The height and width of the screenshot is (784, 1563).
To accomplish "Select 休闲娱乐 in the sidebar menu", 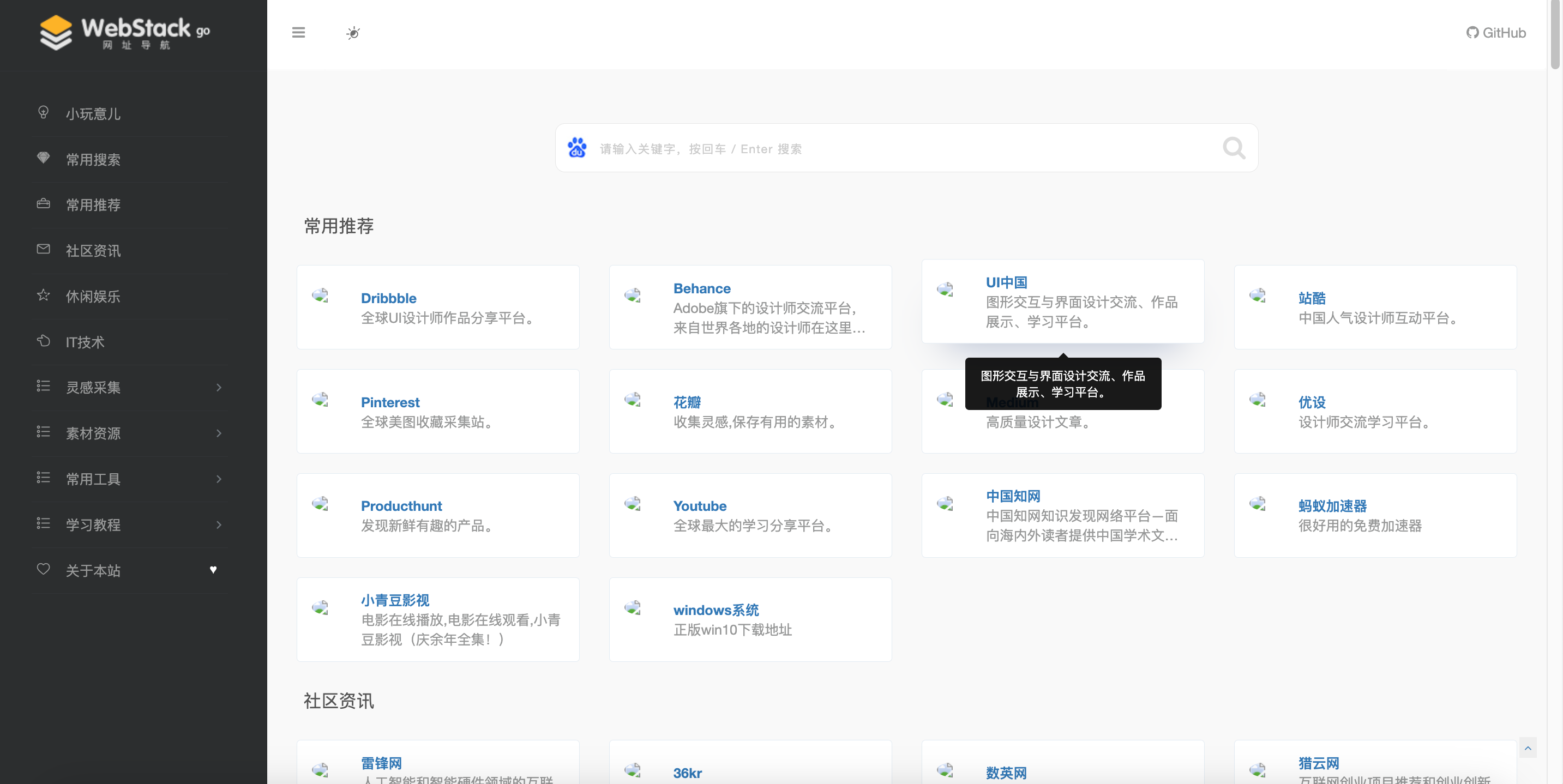I will click(92, 295).
